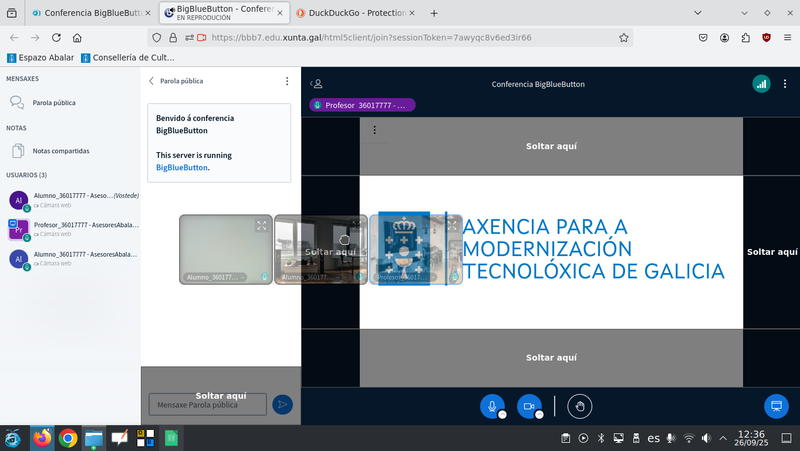Adjust system volume from the tray speaker

coord(709,438)
